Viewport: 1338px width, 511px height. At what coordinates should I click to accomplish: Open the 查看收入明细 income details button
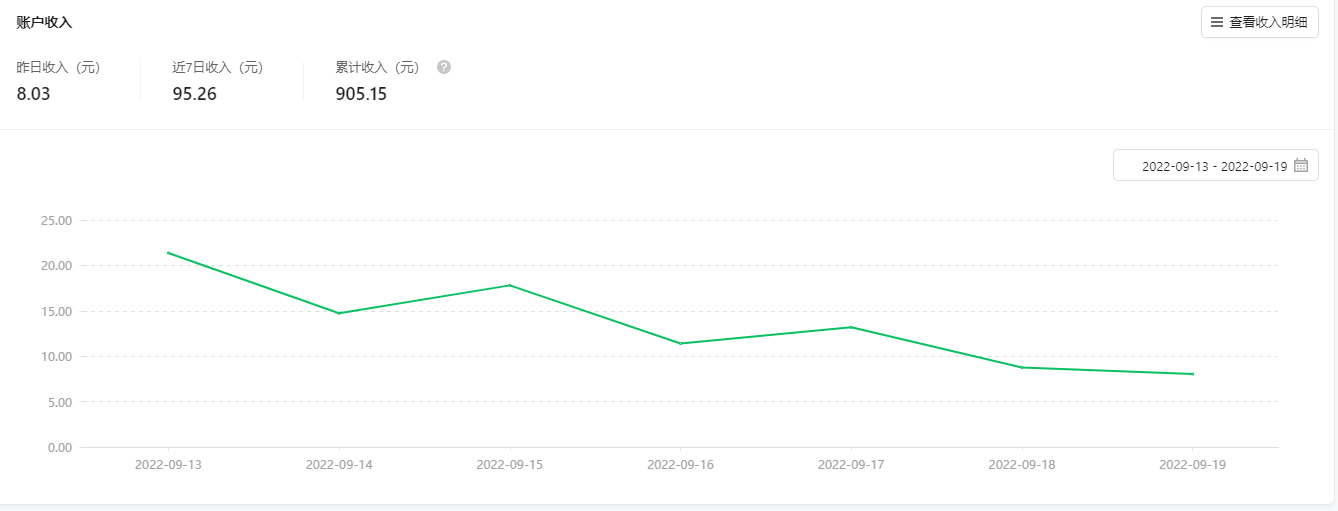pyautogui.click(x=1260, y=22)
